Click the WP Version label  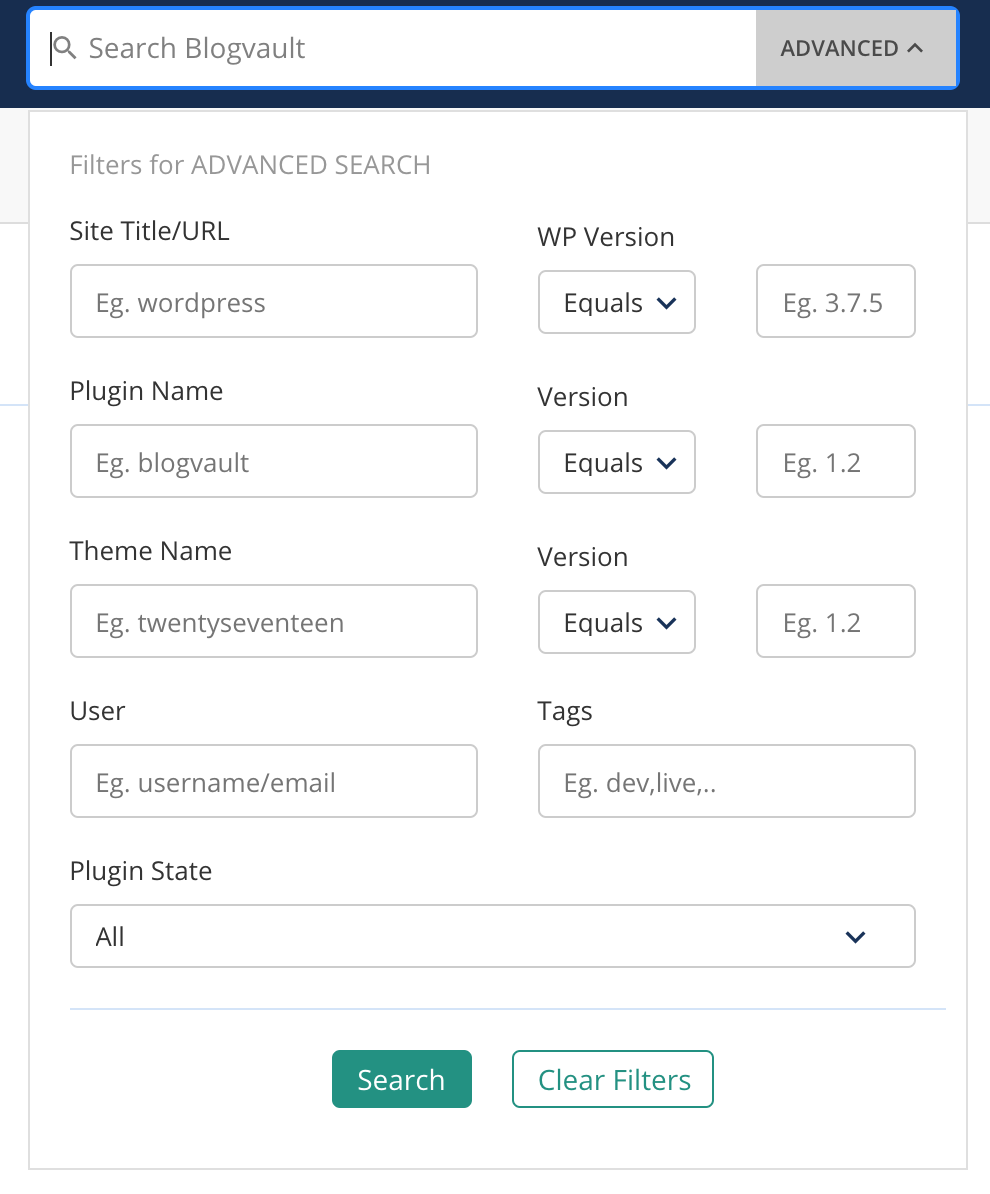coord(605,237)
